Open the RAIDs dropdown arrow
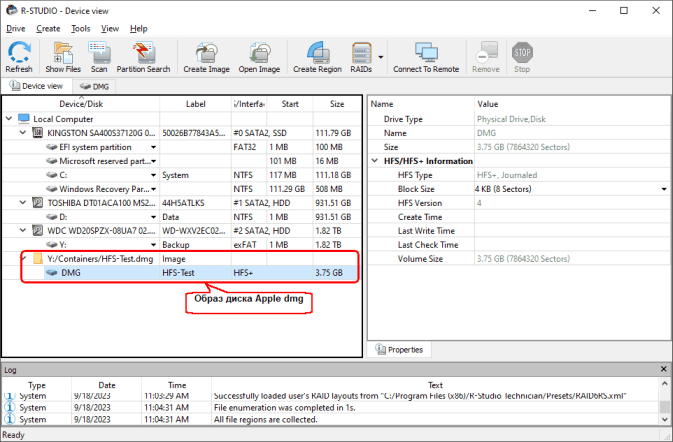The height and width of the screenshot is (442, 673). (381, 57)
